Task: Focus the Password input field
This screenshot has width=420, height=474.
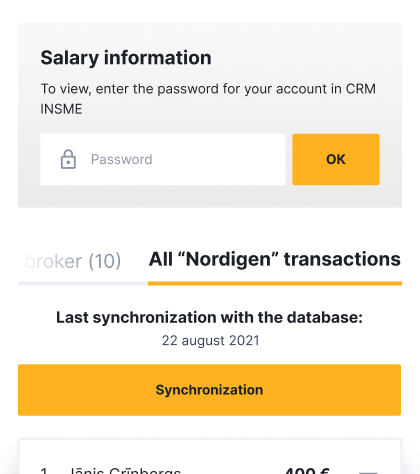Action: click(163, 159)
